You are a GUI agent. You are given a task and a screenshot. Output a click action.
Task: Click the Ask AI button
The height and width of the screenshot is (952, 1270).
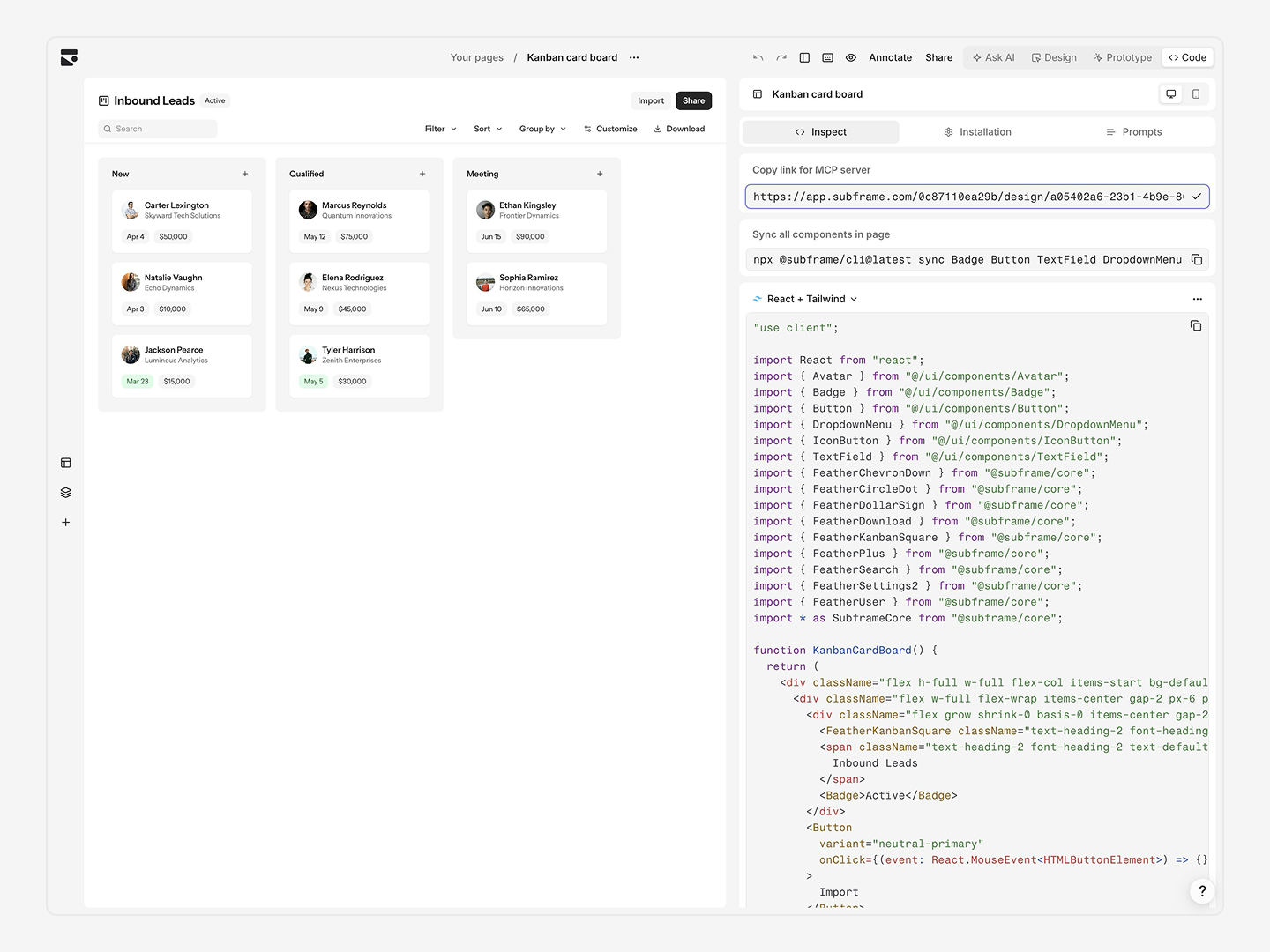pyautogui.click(x=994, y=57)
